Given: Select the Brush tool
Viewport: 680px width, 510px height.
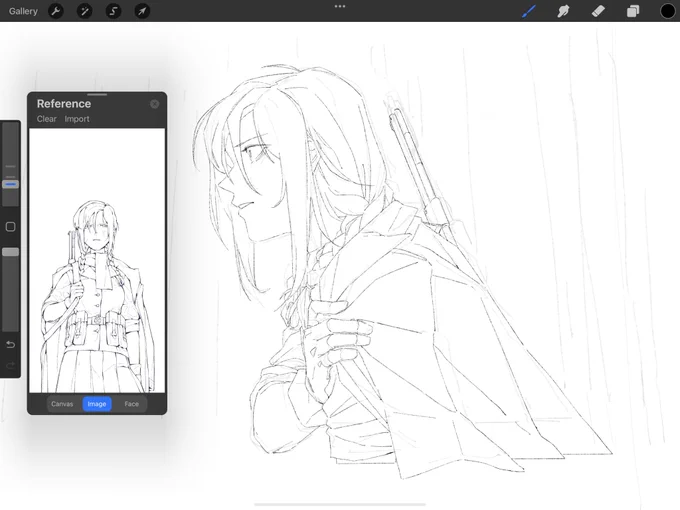Looking at the screenshot, I should tap(529, 11).
